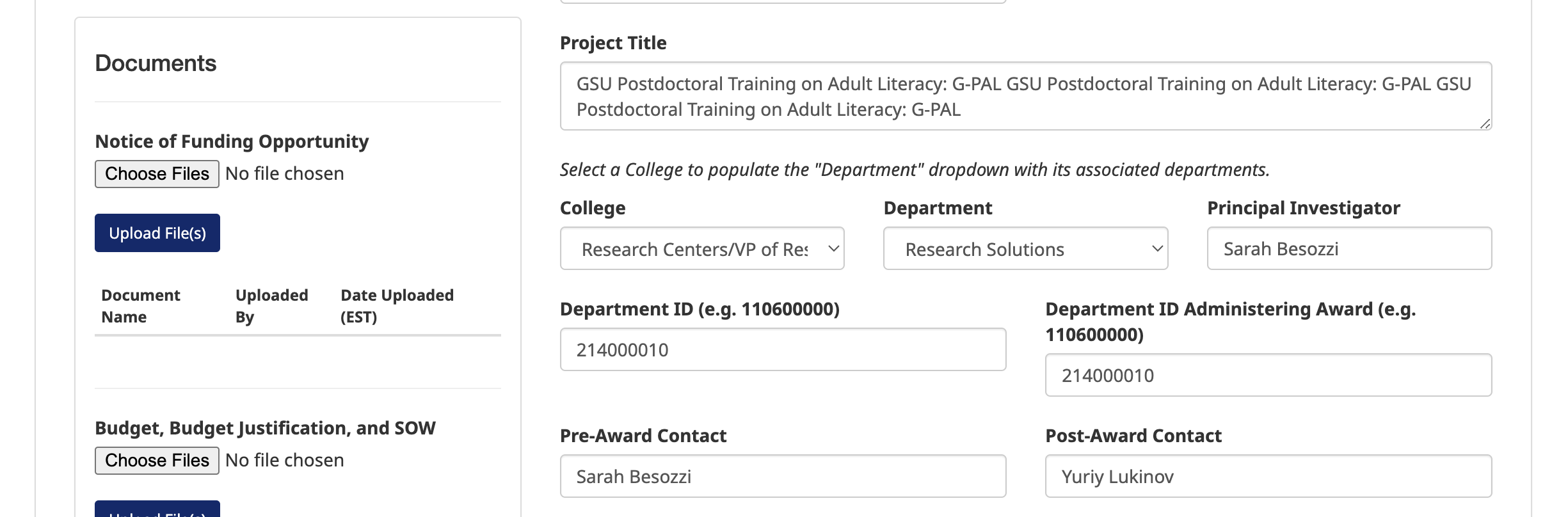
Task: Click the Document Name column header
Action: (141, 306)
